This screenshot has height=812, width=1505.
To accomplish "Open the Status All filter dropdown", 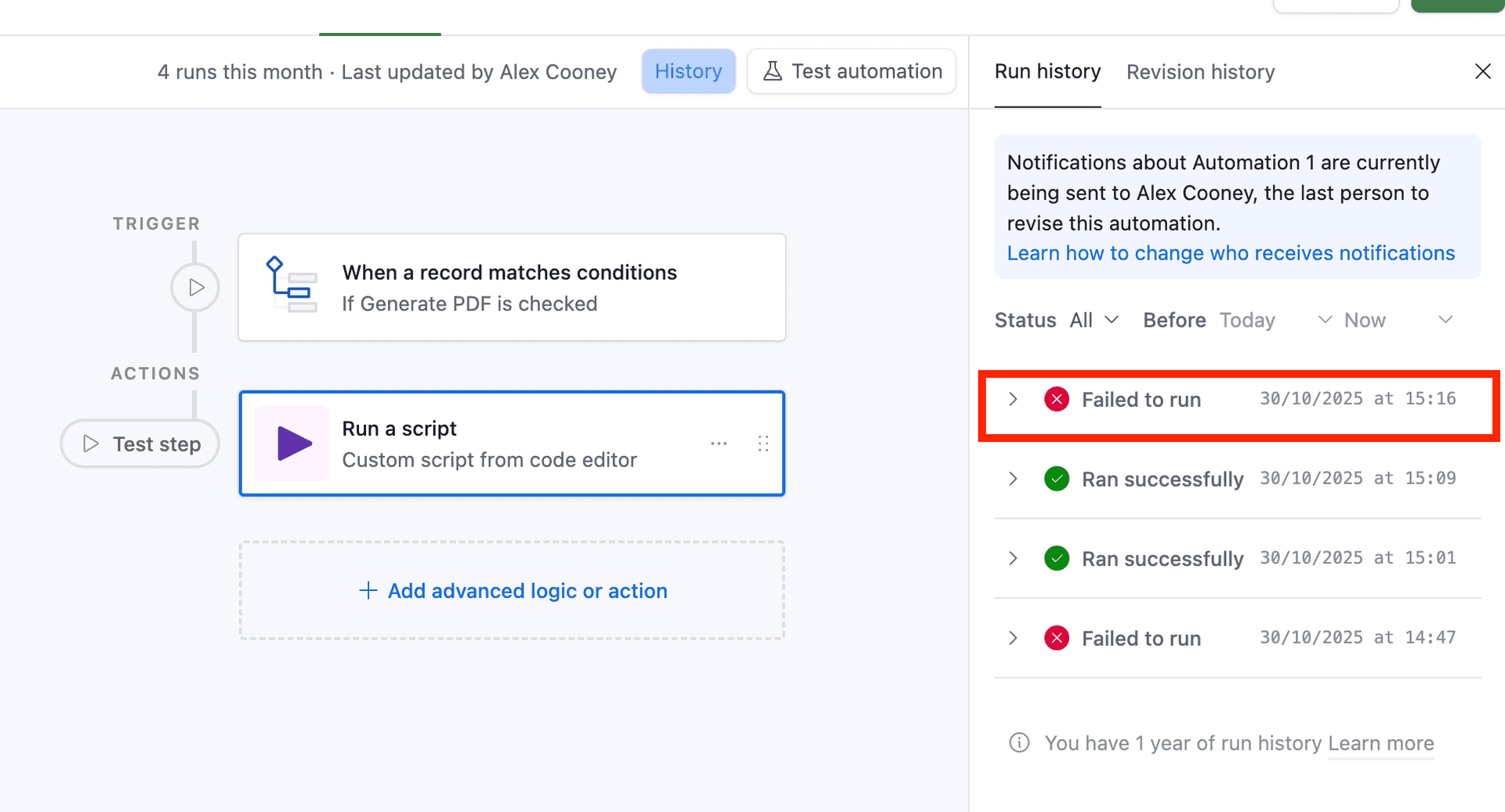I will [x=1094, y=320].
